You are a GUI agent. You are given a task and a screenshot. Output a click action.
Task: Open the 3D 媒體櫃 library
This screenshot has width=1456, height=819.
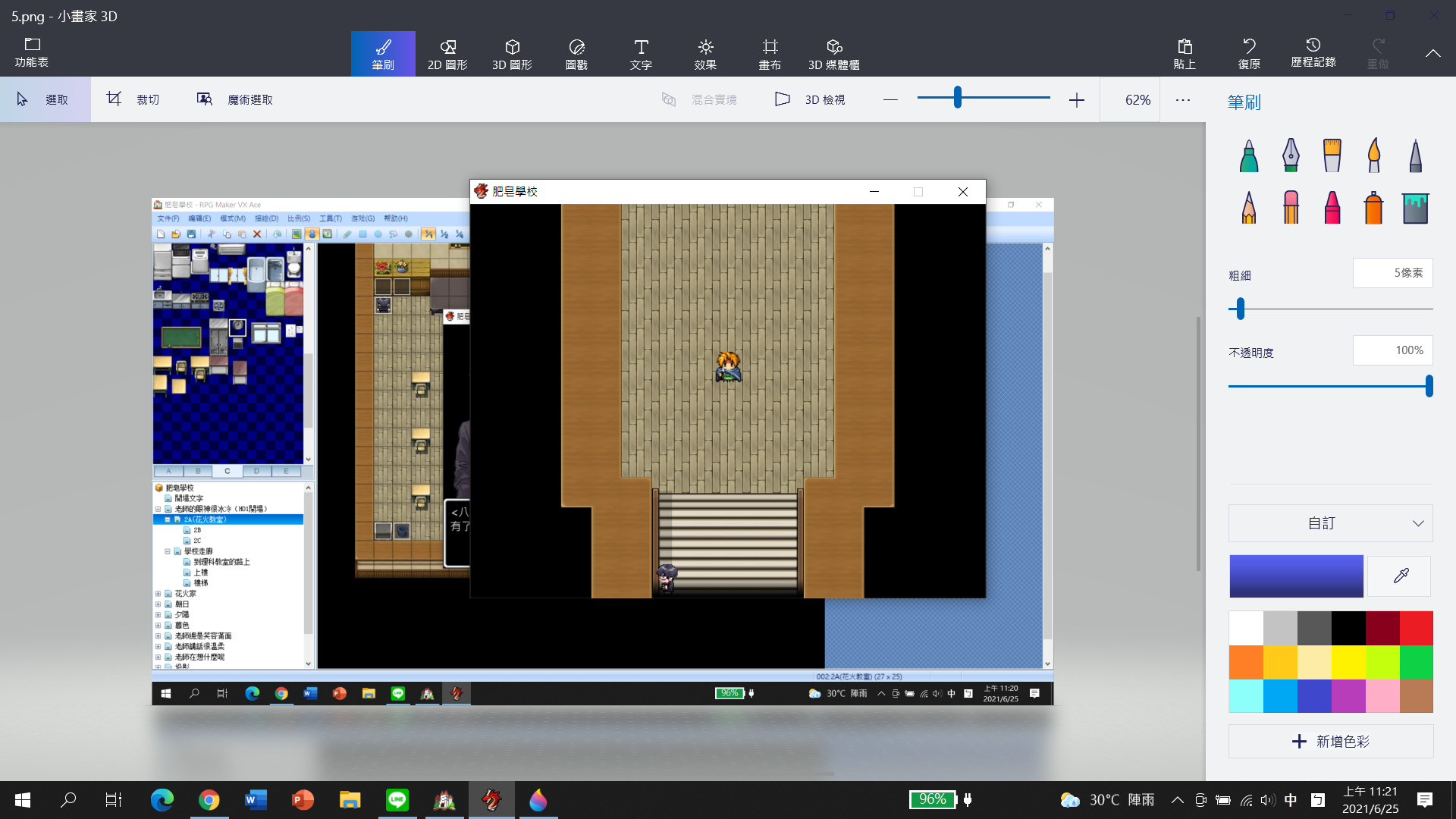click(834, 54)
